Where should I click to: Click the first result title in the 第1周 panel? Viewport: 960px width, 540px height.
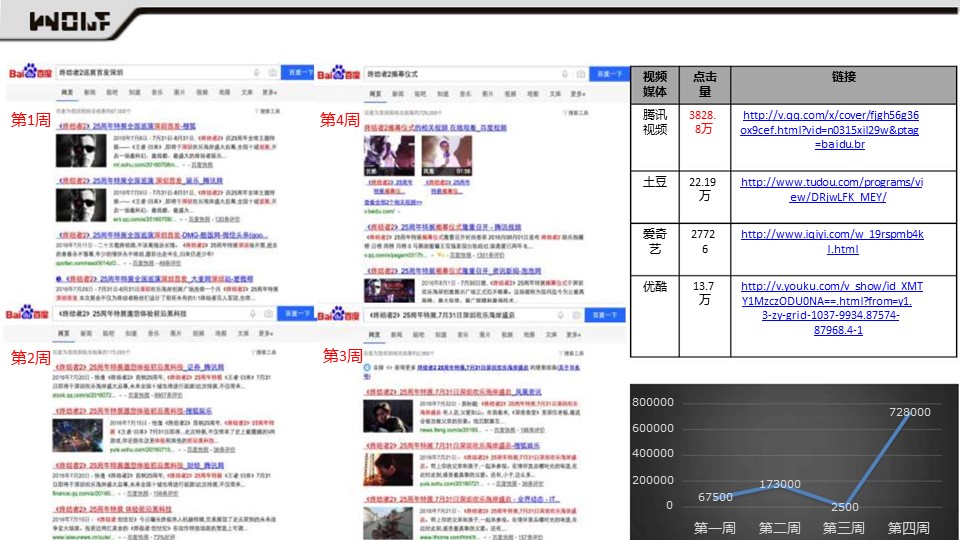point(127,126)
